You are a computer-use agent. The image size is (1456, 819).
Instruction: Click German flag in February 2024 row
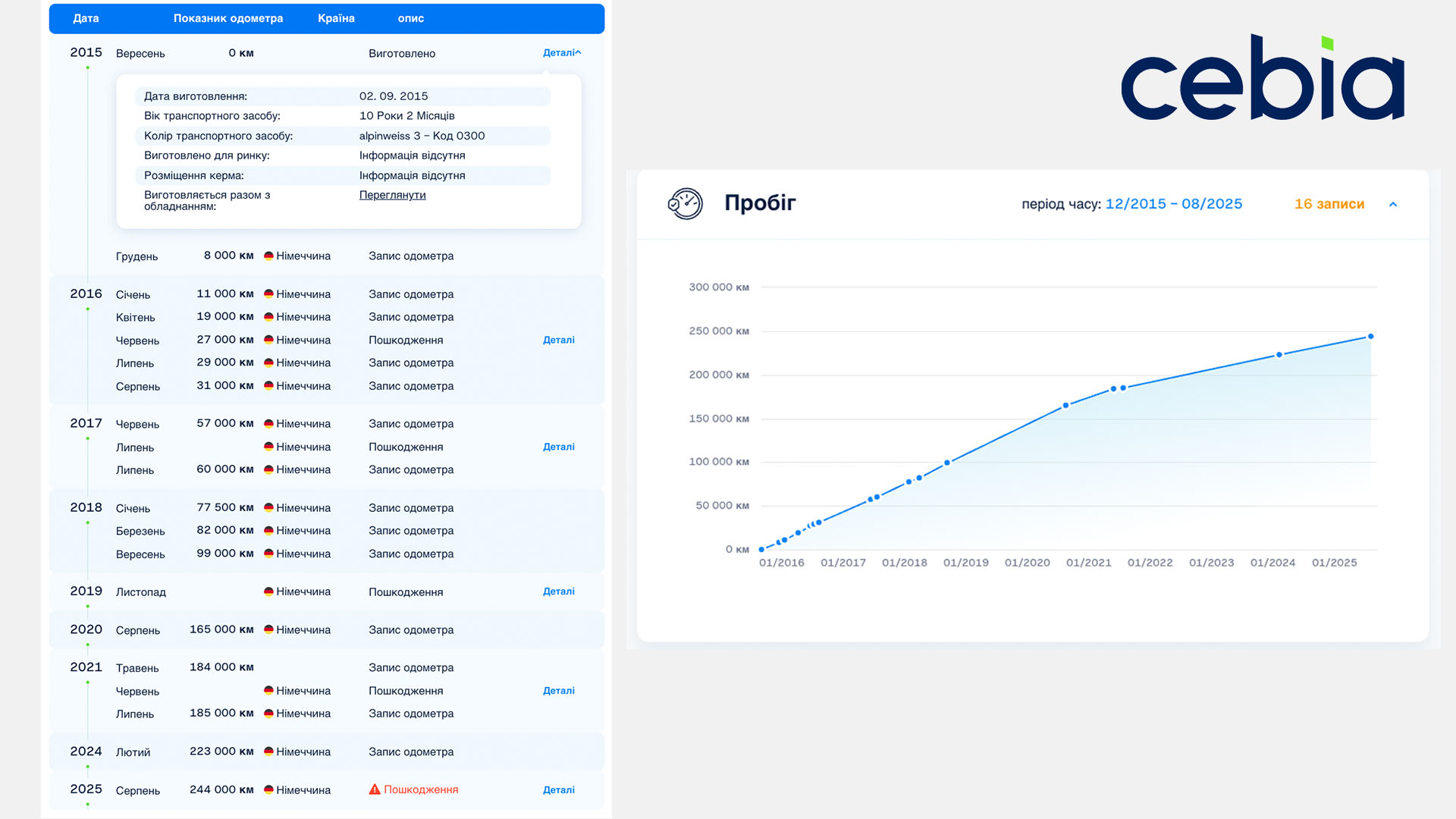point(268,752)
